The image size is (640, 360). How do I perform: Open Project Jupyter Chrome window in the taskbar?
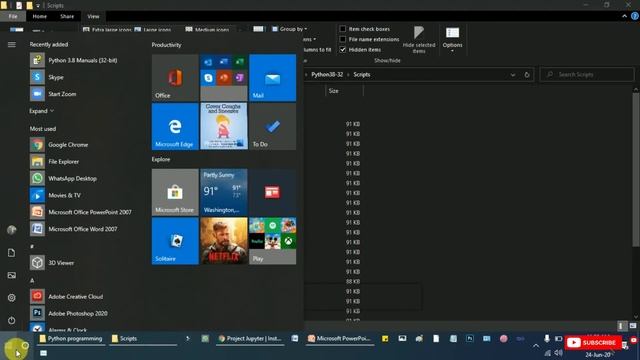coord(250,339)
